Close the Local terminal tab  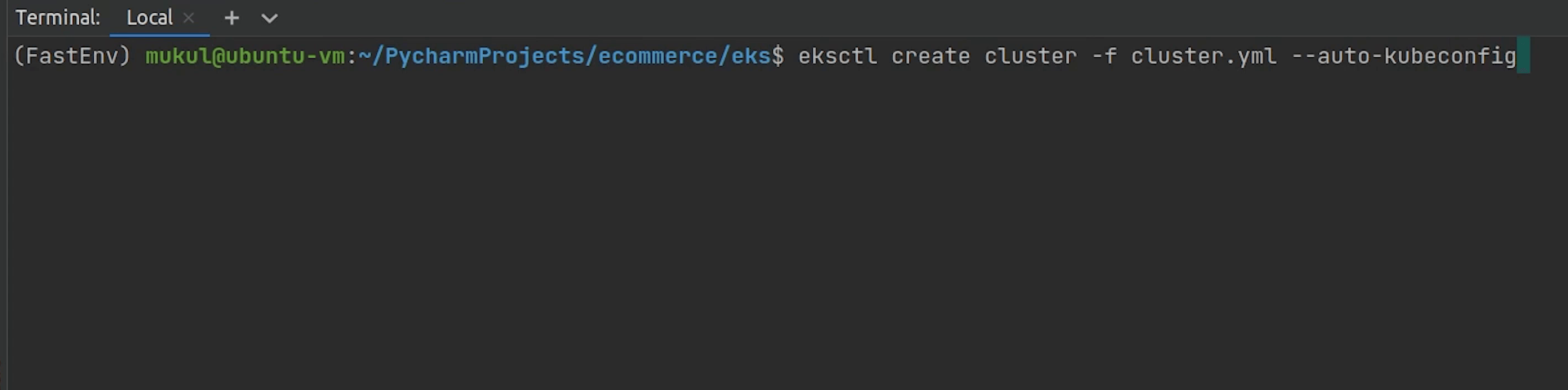coord(189,18)
